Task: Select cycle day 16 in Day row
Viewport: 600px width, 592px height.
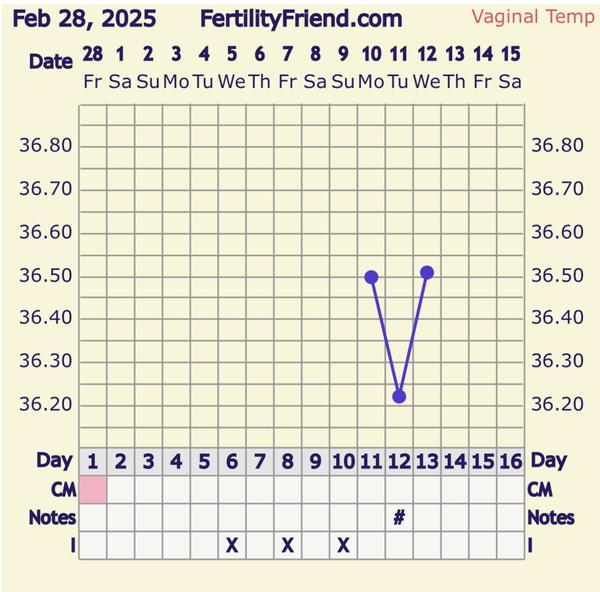Action: point(510,461)
